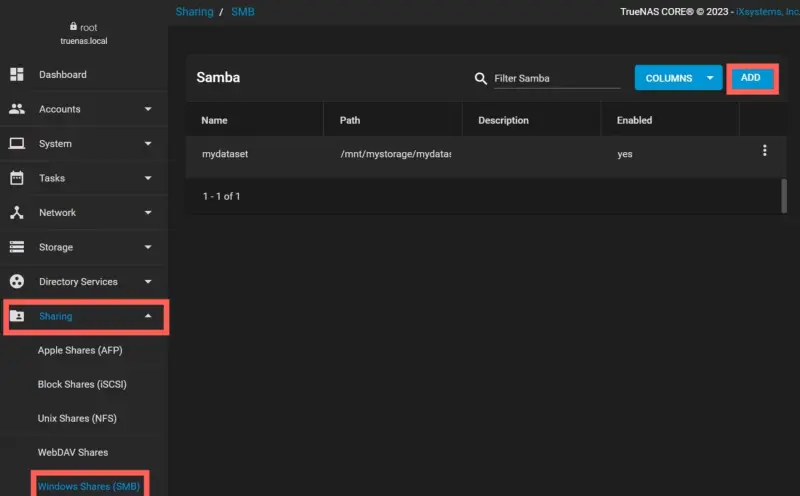Expand the System menu arrow
The height and width of the screenshot is (496, 800).
point(148,143)
